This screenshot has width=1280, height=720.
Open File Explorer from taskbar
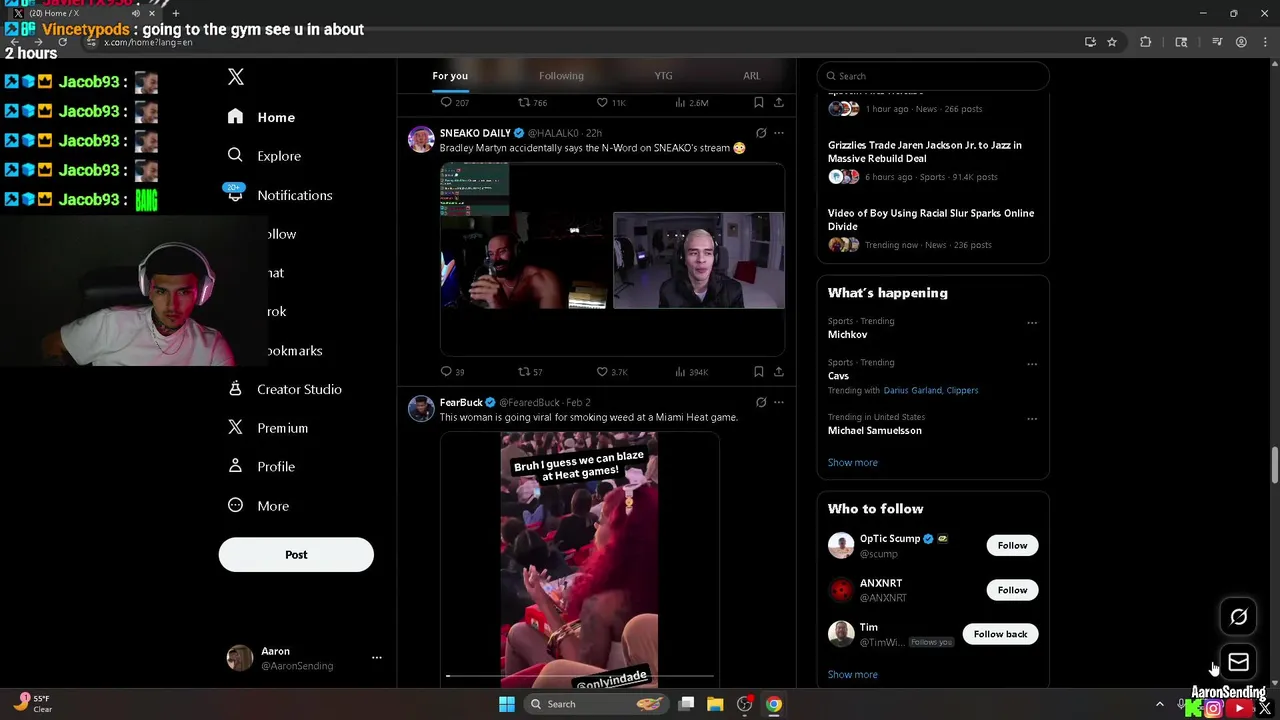pos(715,704)
